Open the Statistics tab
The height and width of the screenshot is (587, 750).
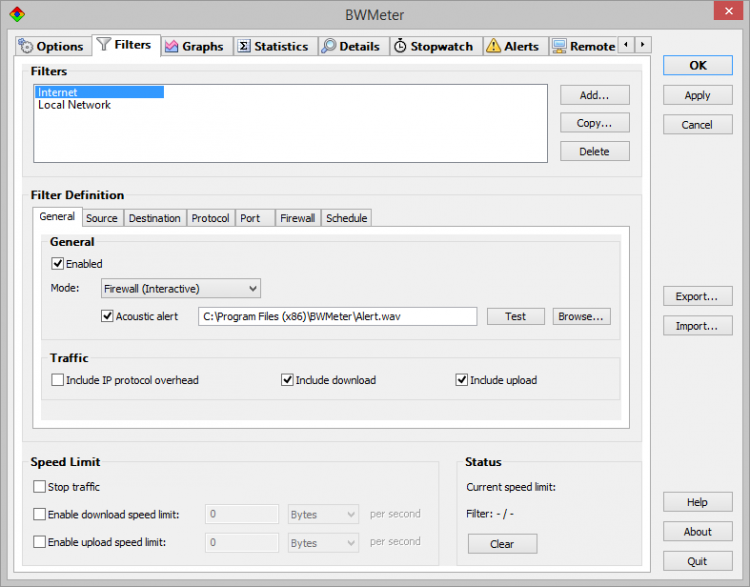point(276,46)
